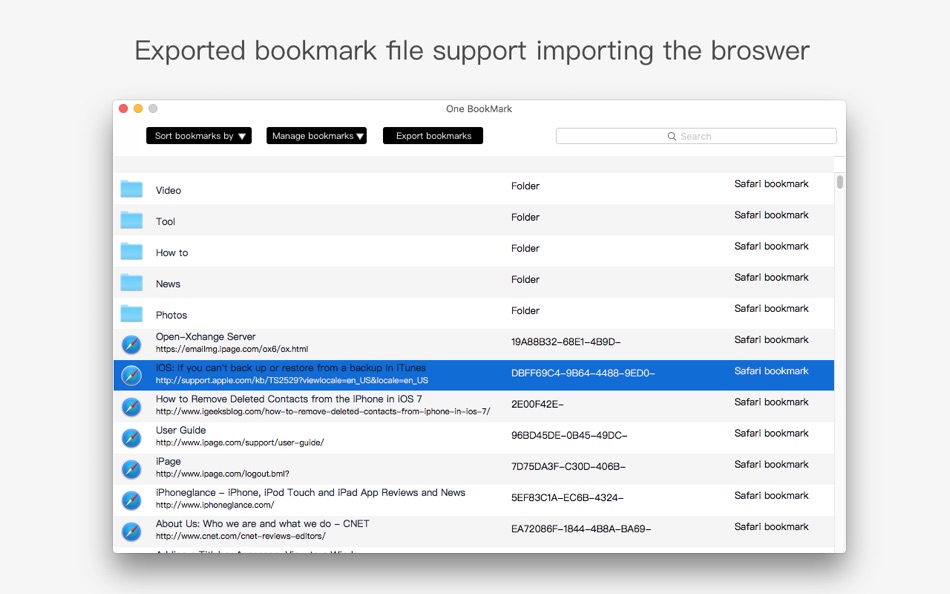Click ID DBFF69C4-9B64-4488-9ED0- cell

point(583,373)
